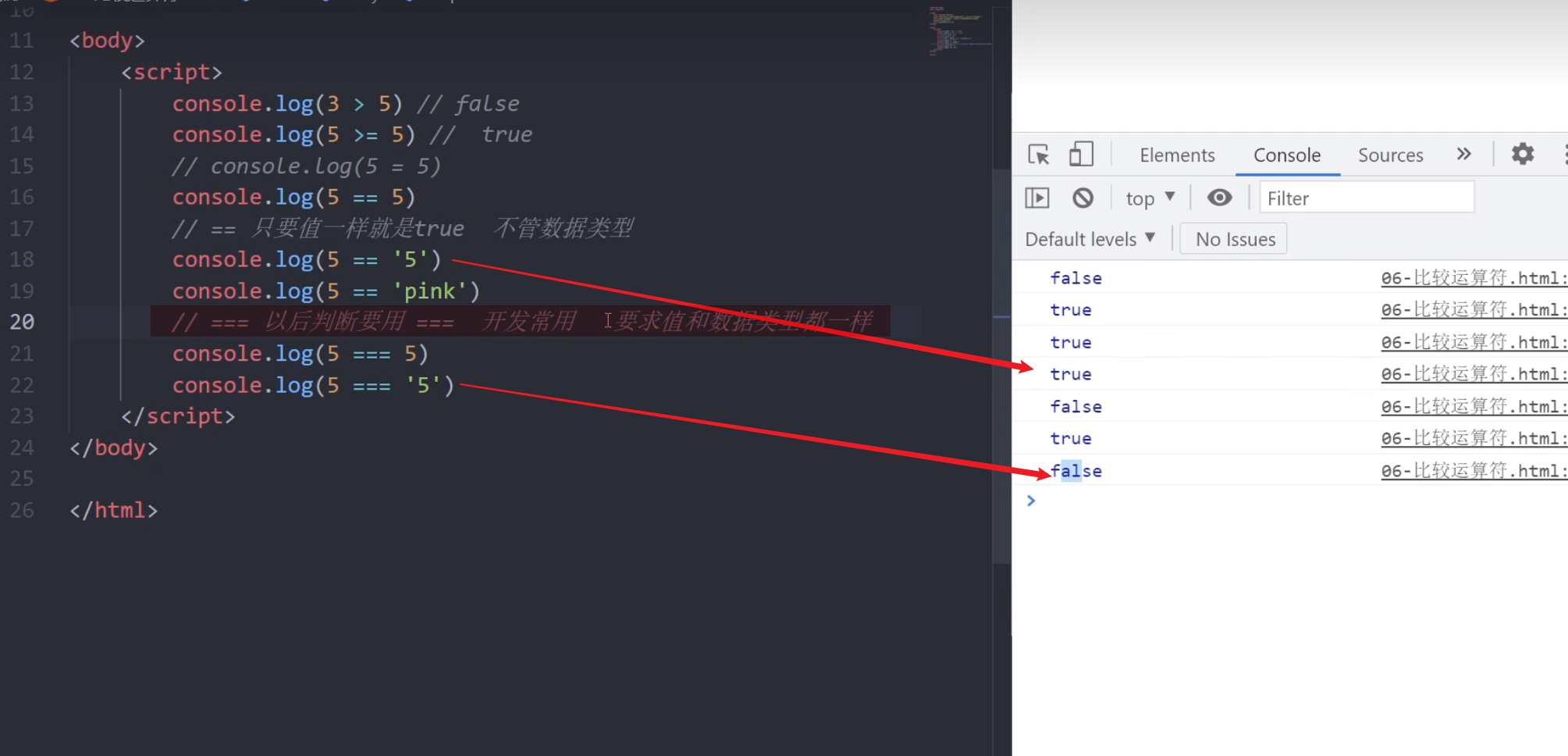Click the editor vertical scrollbar

pyautogui.click(x=1001, y=365)
